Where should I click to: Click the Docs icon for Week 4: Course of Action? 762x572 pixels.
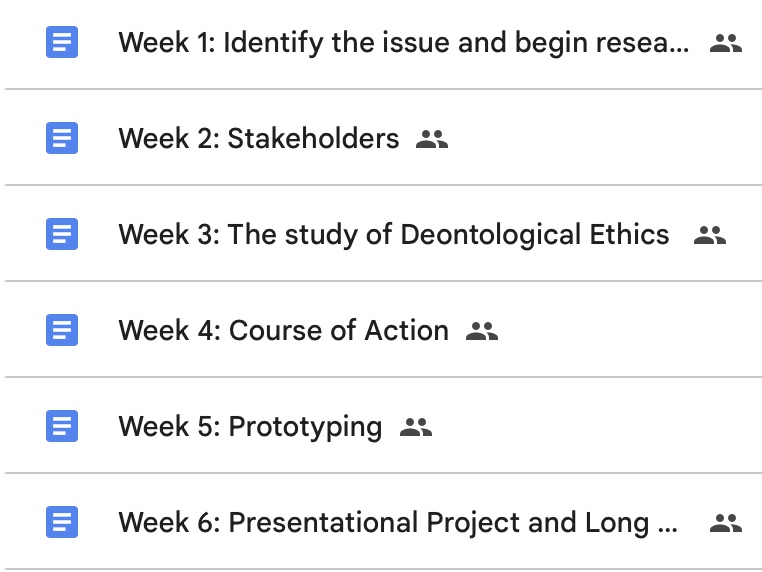(62, 330)
